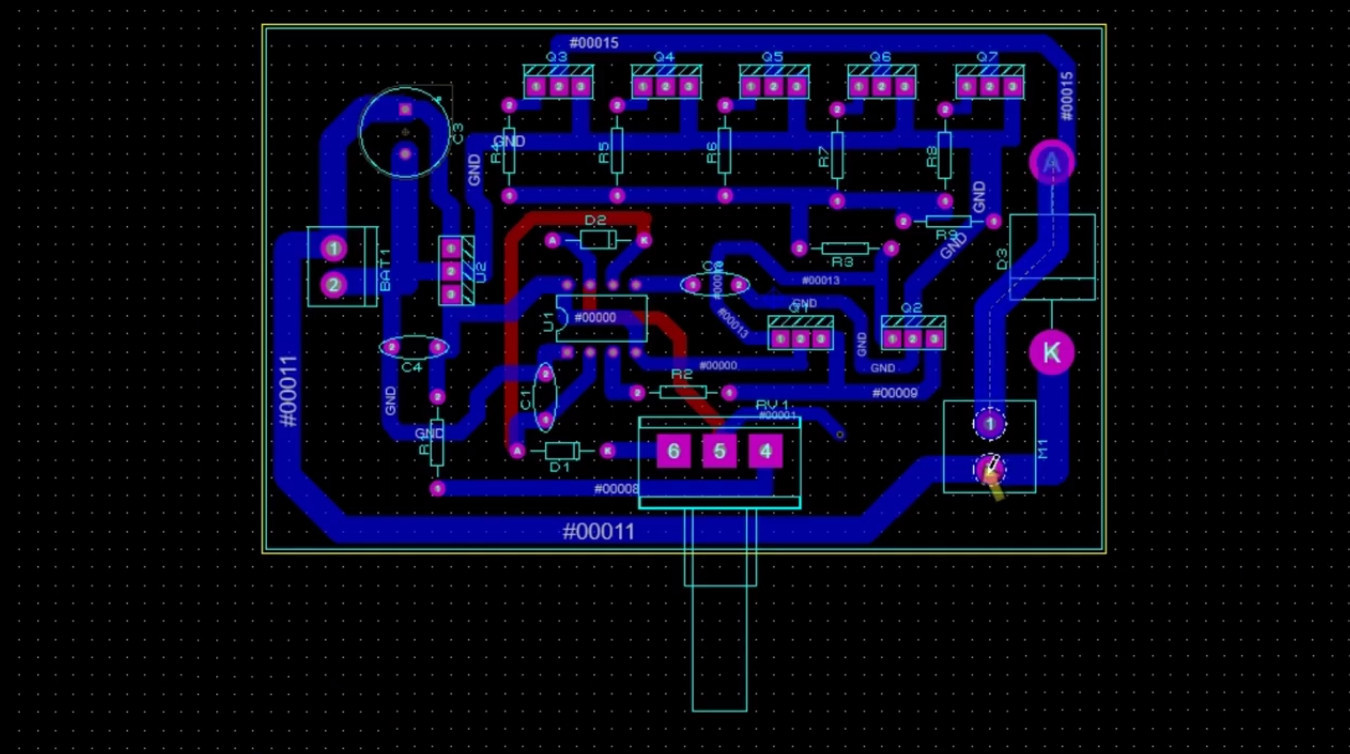
Task: Click the C1 capacitor label
Action: click(x=527, y=400)
